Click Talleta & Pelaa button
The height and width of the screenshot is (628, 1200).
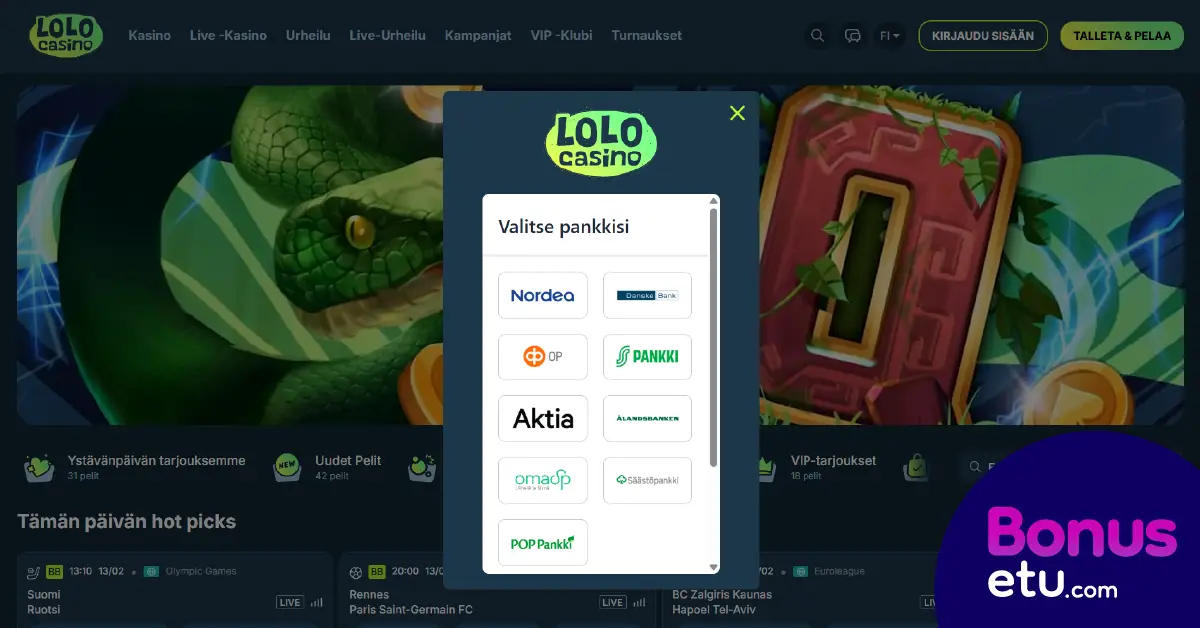1122,36
